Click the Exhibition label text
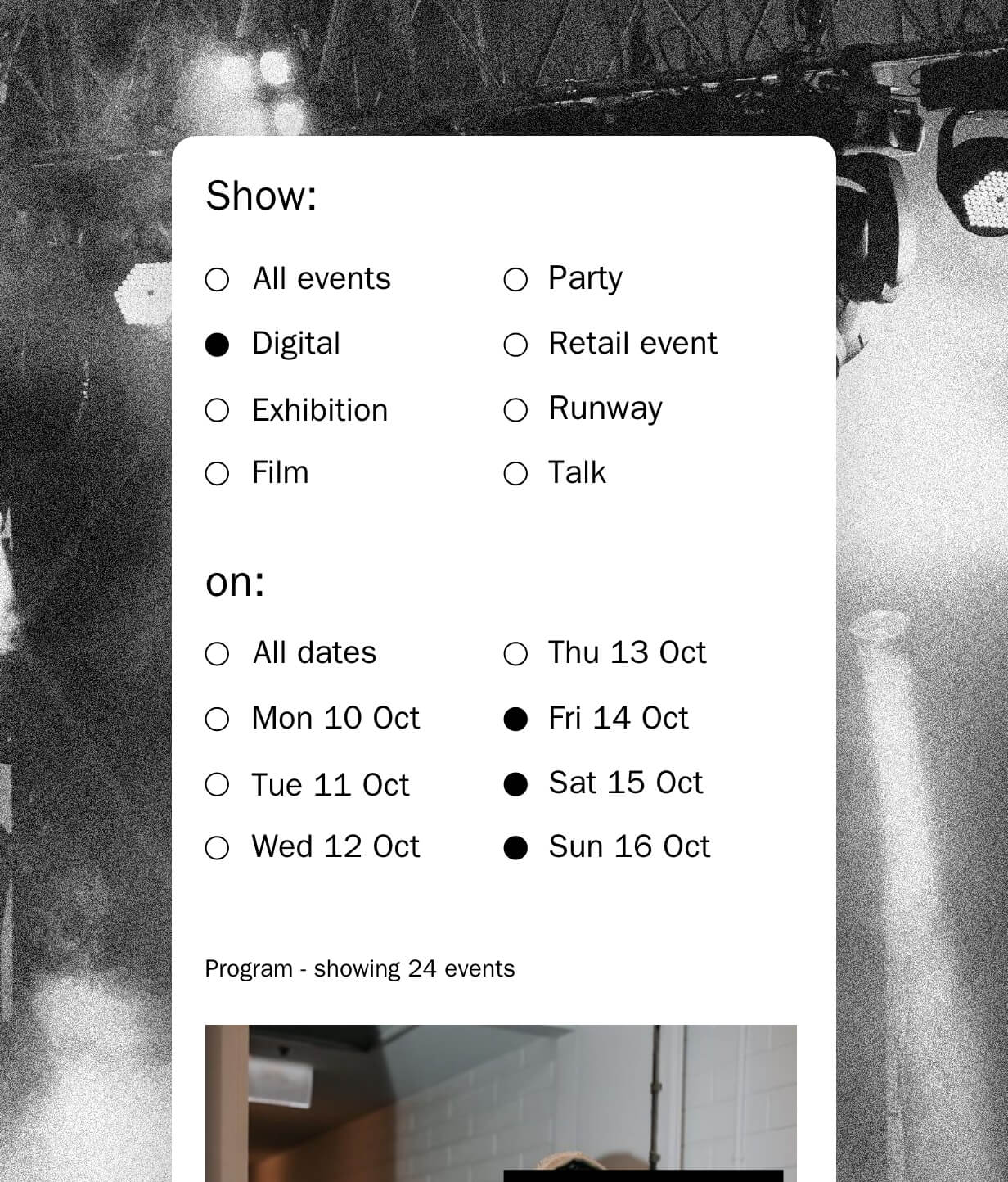1008x1182 pixels. click(320, 410)
